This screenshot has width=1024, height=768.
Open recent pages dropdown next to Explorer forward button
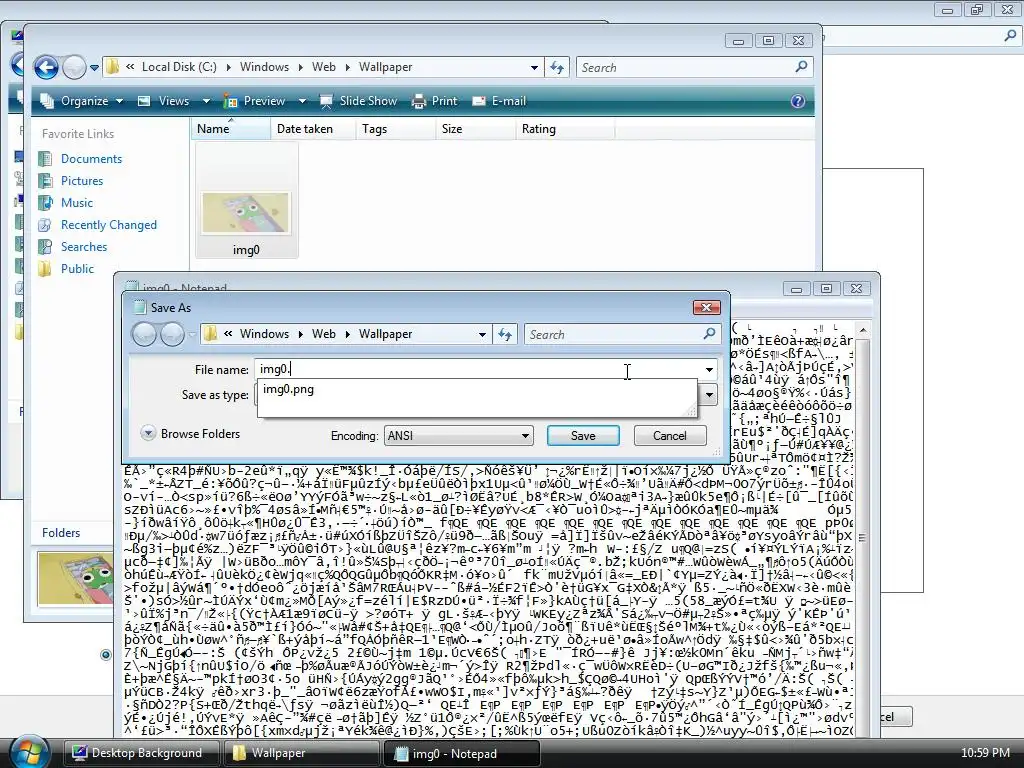pos(95,67)
